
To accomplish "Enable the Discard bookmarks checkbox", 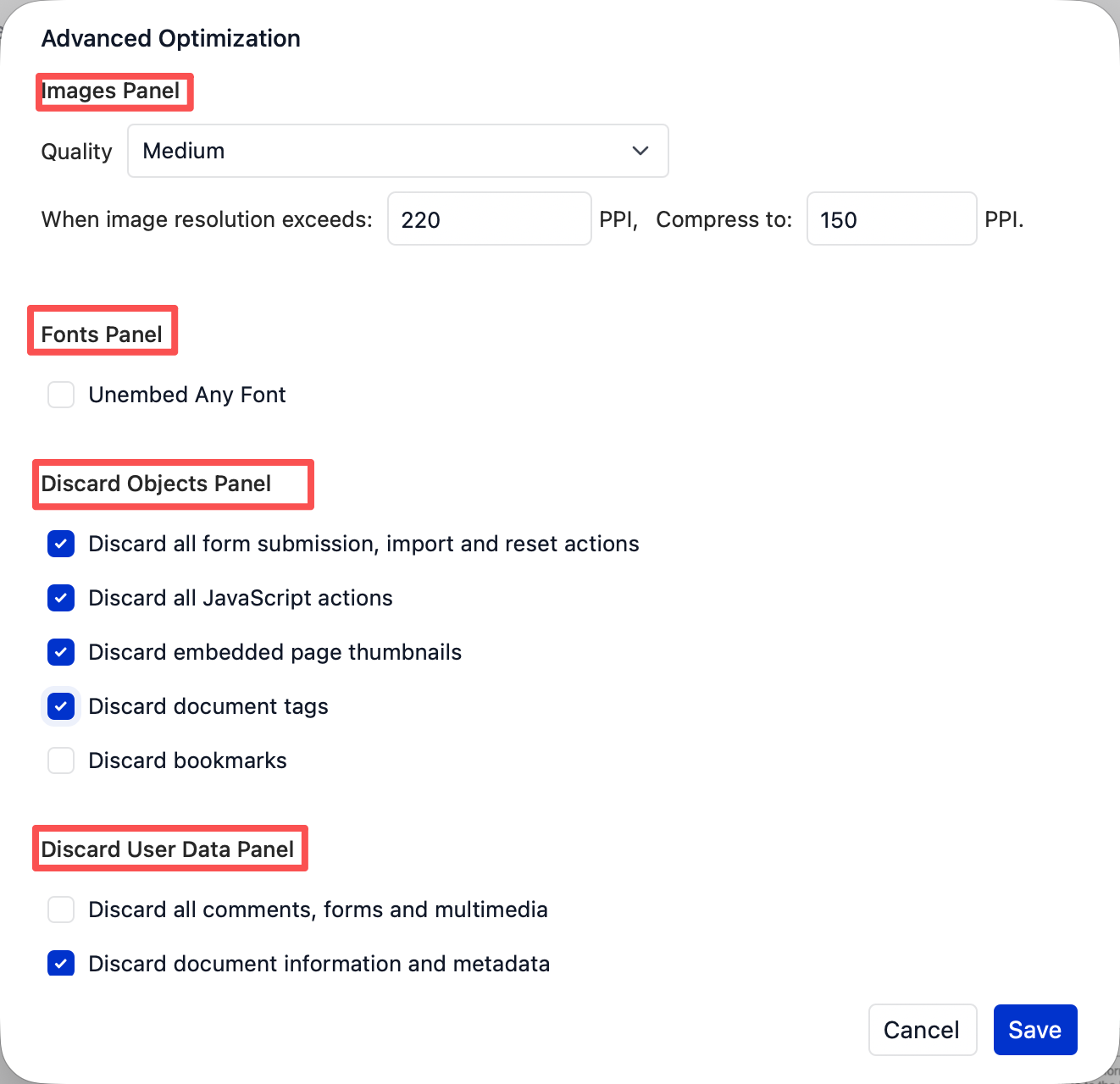I will click(61, 760).
